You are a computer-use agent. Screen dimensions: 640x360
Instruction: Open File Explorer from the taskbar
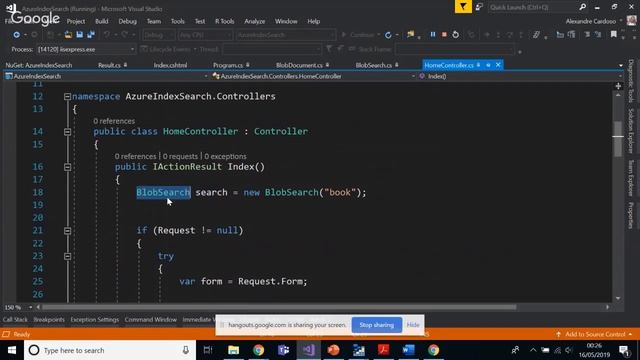pyautogui.click(x=233, y=350)
